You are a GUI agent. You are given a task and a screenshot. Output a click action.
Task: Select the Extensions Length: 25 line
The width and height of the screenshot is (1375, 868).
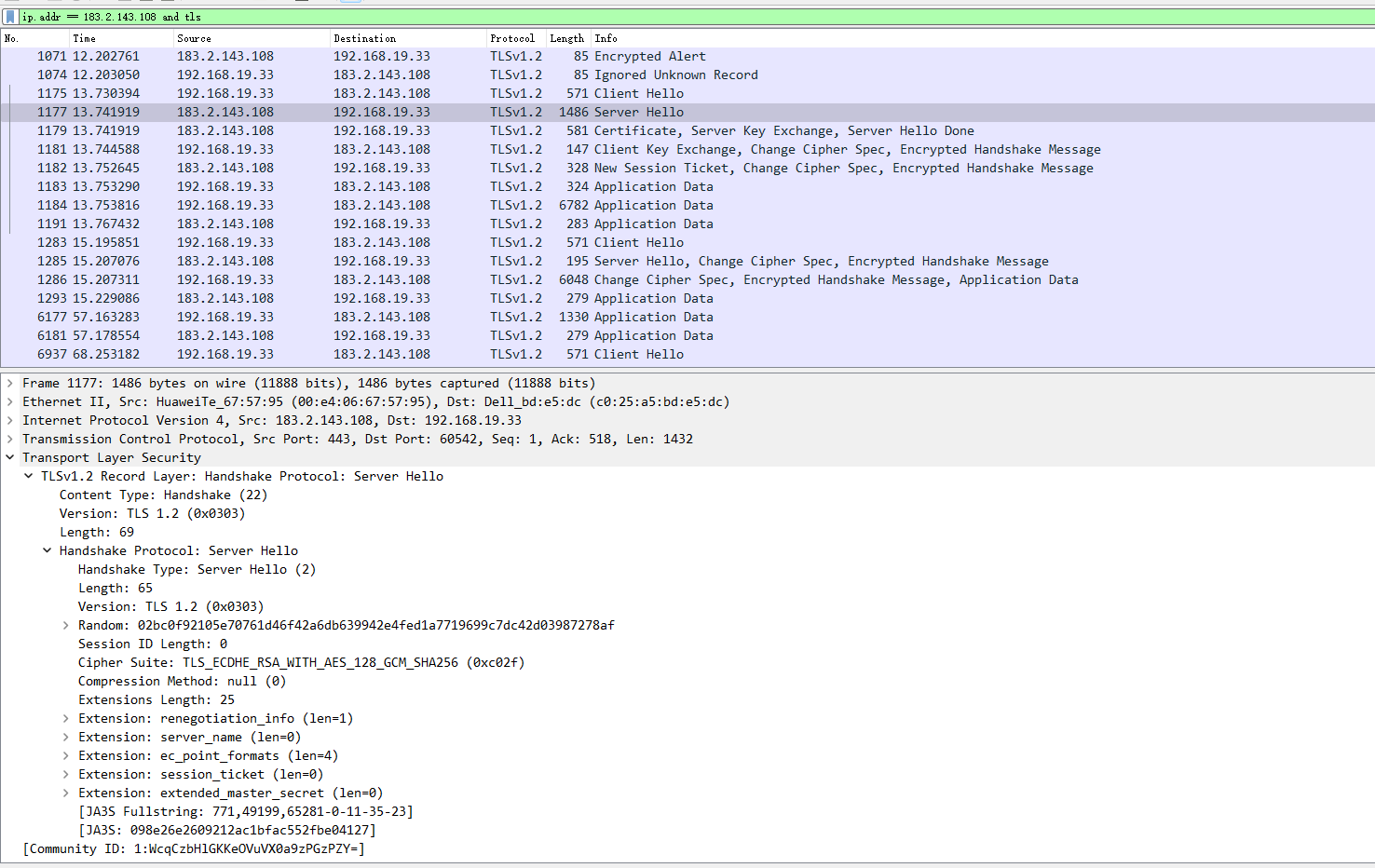[x=157, y=699]
